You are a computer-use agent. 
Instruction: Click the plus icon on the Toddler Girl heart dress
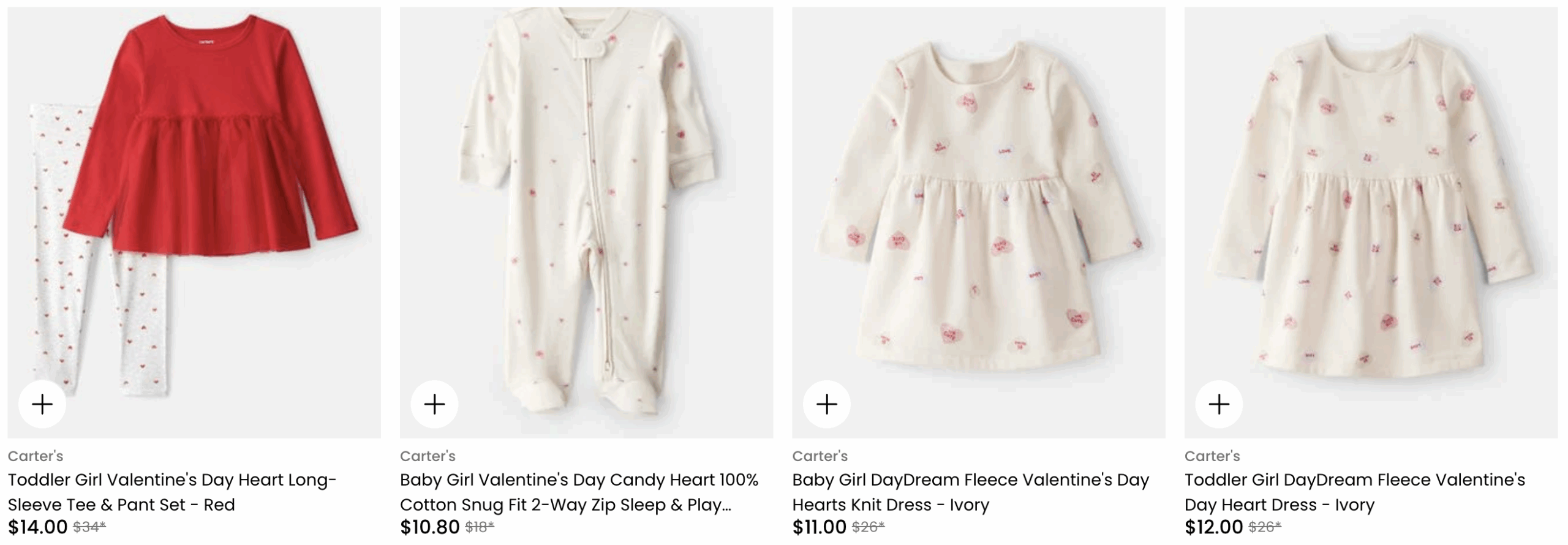pyautogui.click(x=1219, y=404)
